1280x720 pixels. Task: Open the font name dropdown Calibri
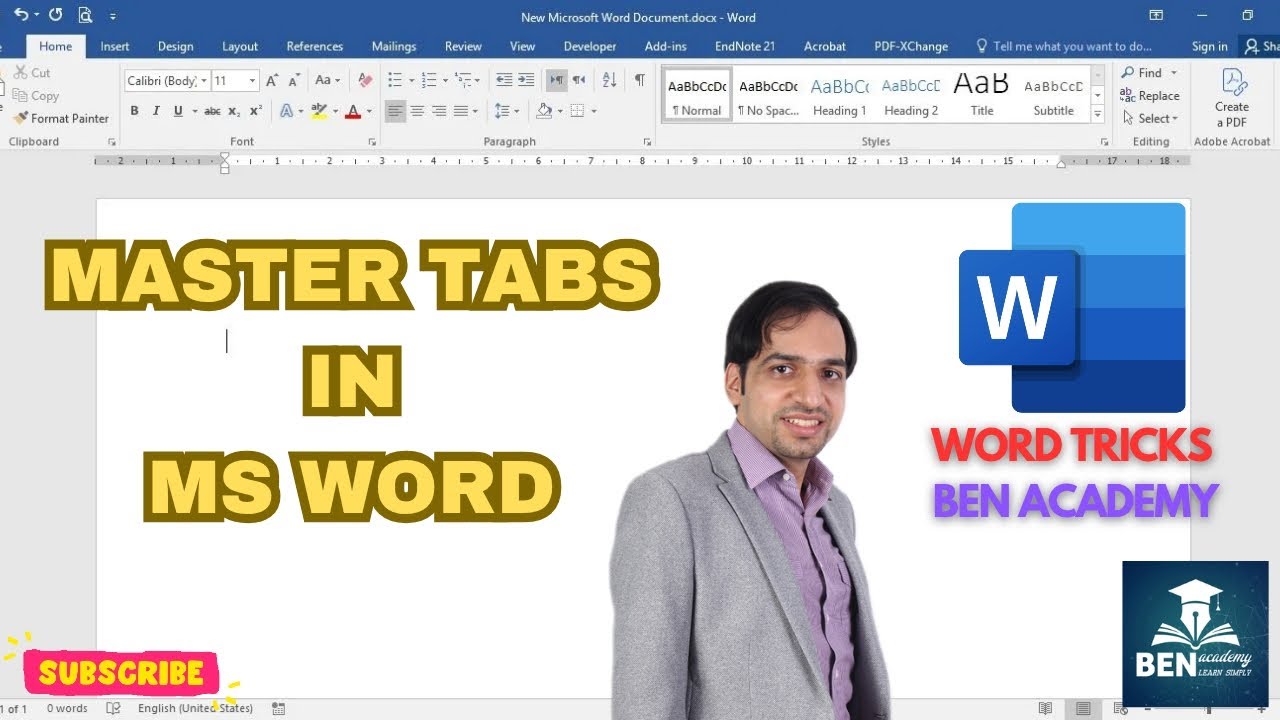click(x=205, y=80)
